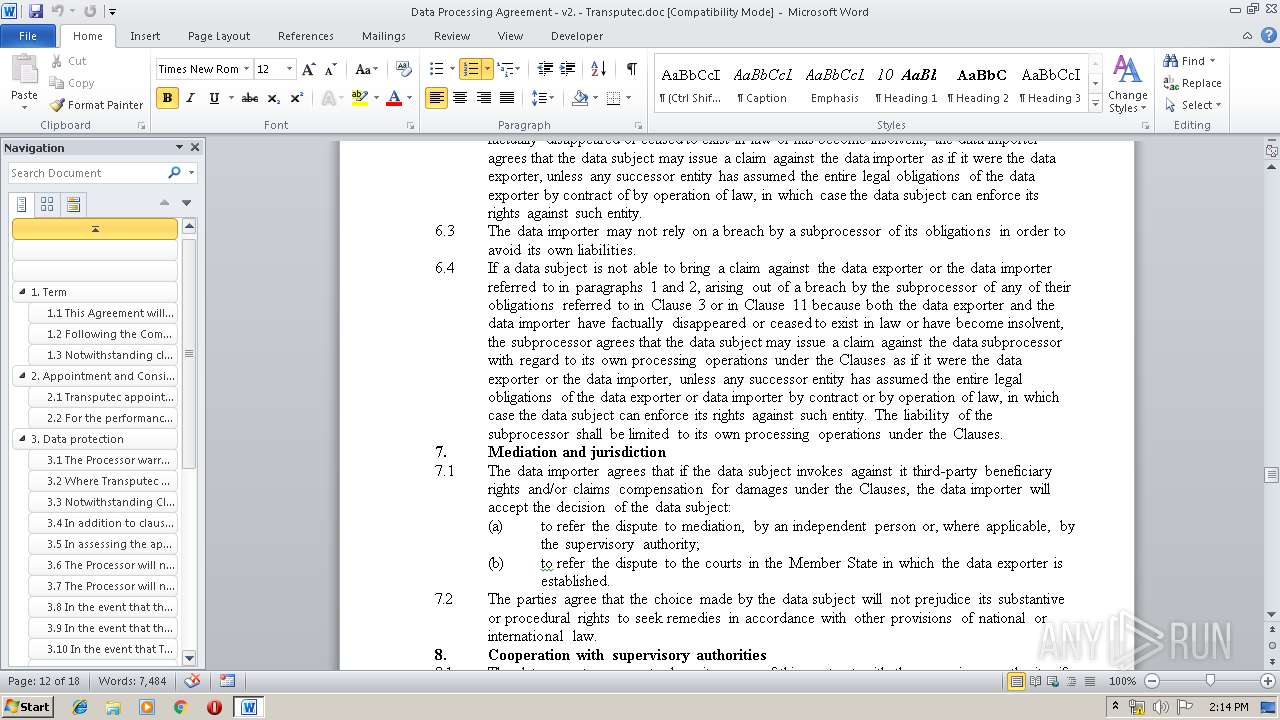Viewport: 1280px width, 720px height.
Task: Open the font name dropdown
Action: [x=246, y=69]
